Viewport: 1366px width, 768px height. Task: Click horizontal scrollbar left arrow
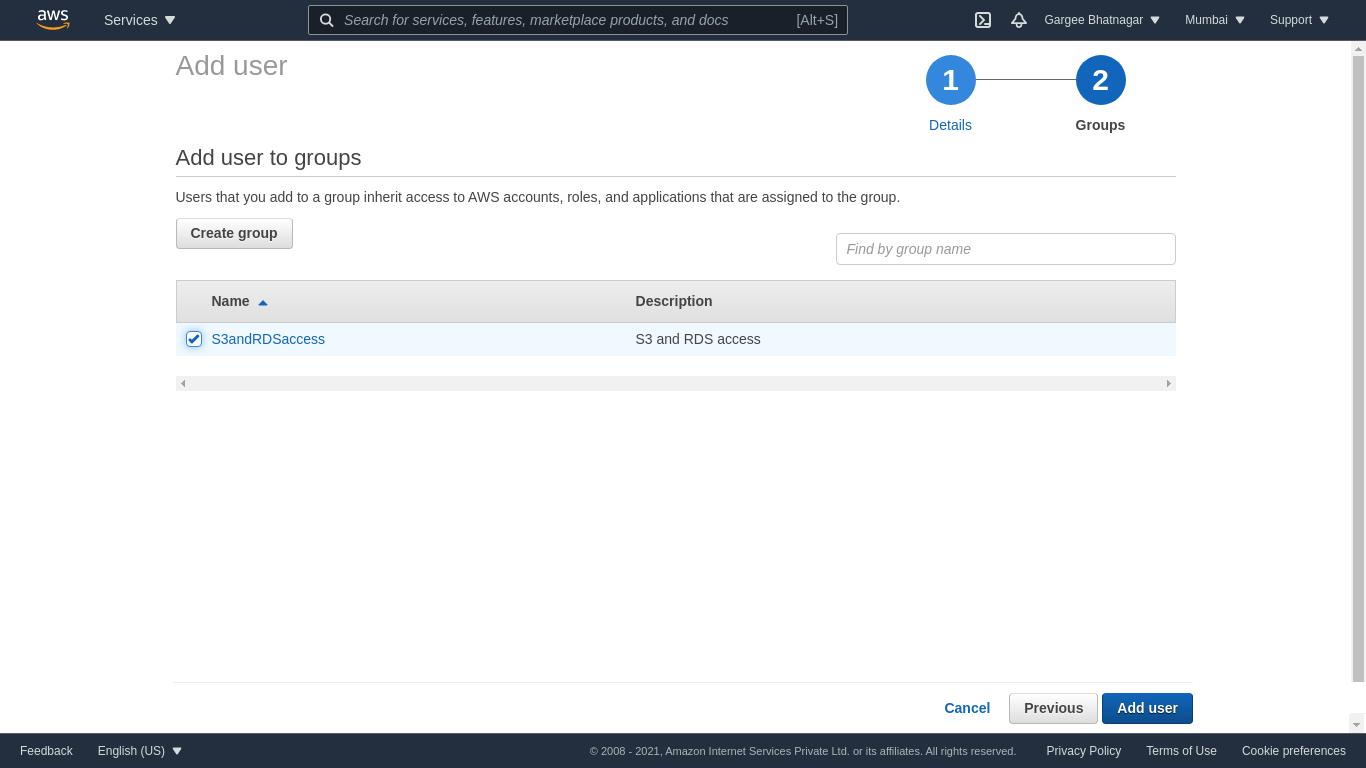183,383
